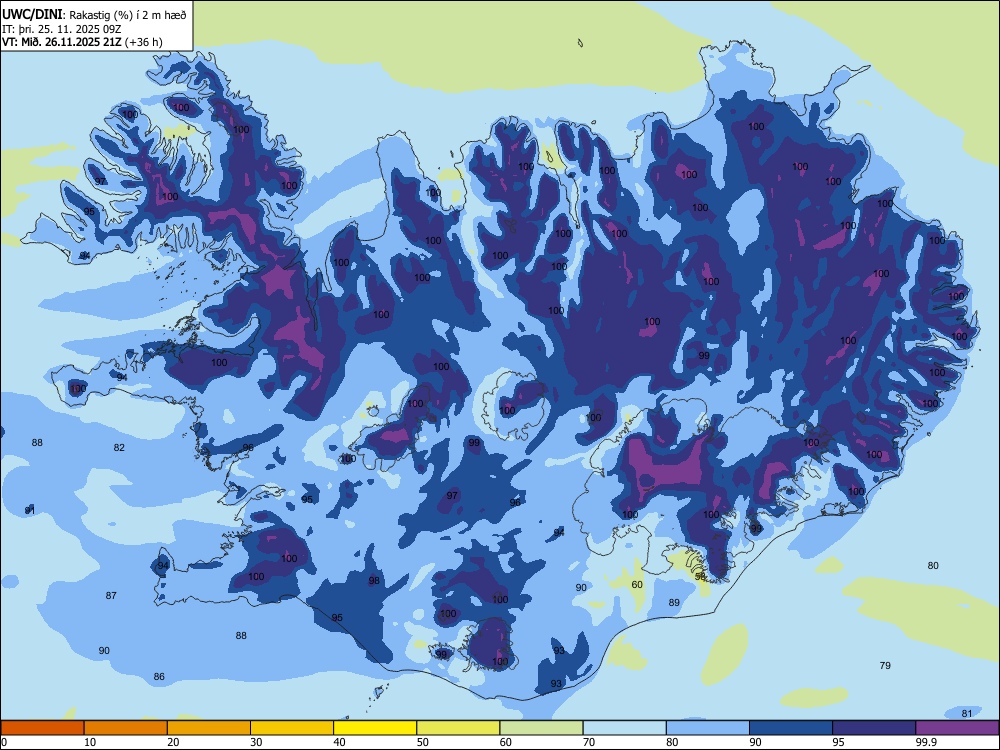
Task: Click the '10' legend tick label
Action: [90, 742]
